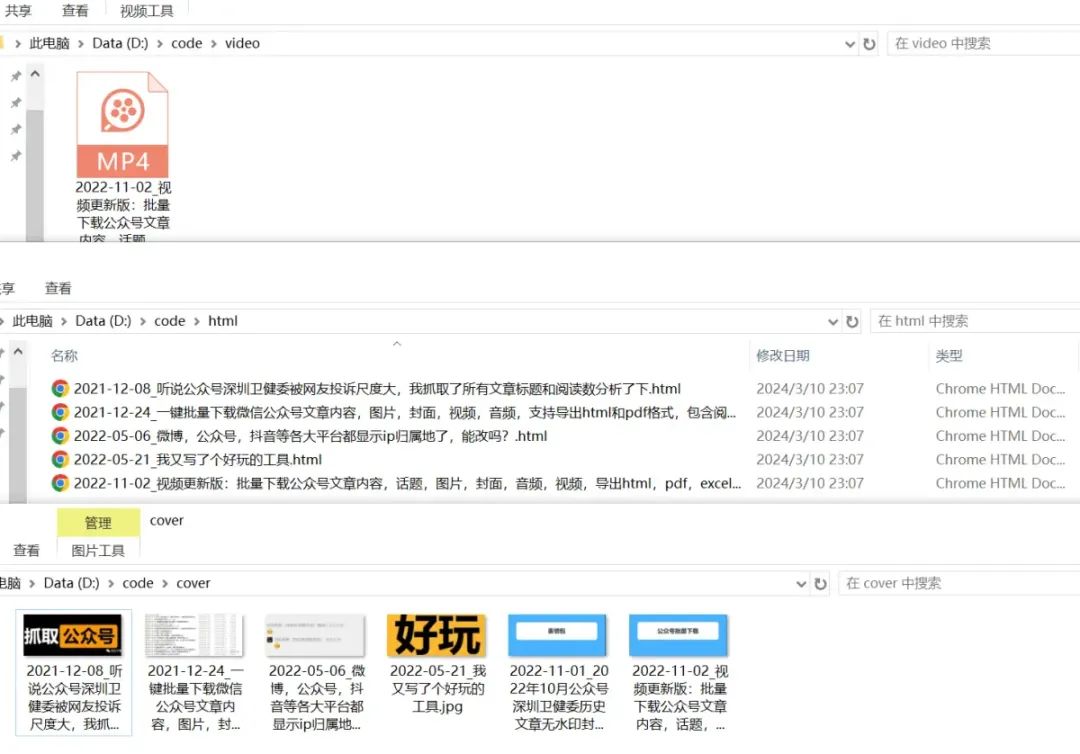1080x754 pixels.
Task: Click the Chrome HTML Doc type cell of 2022-05-21 file
Action: [x=1000, y=459]
